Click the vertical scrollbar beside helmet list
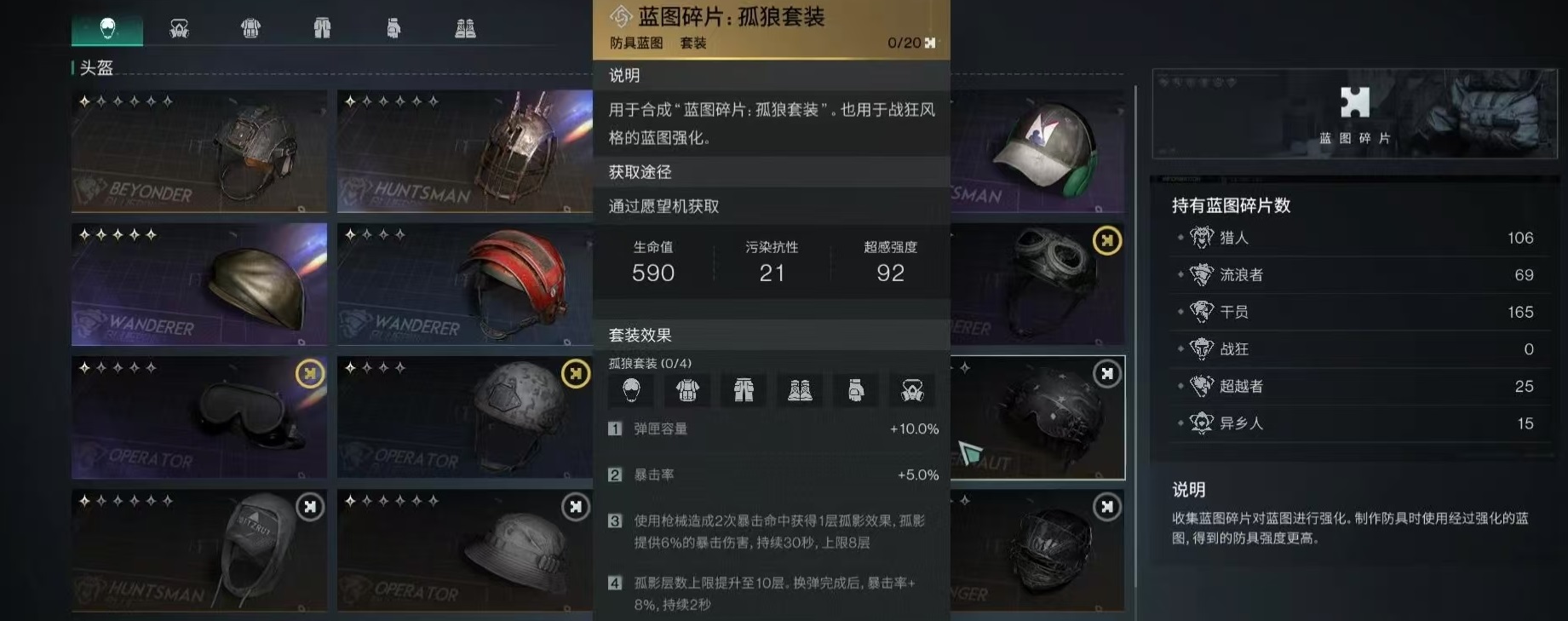 [1135, 336]
